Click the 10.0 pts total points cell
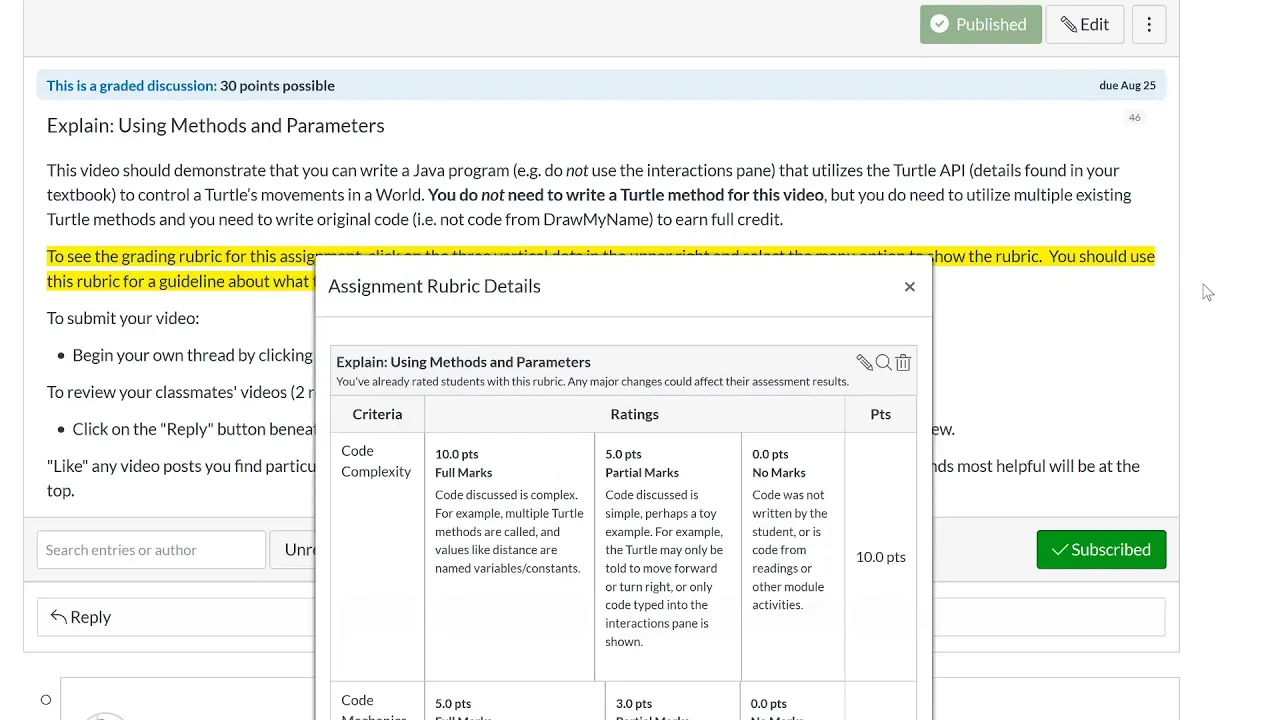 pyautogui.click(x=880, y=557)
